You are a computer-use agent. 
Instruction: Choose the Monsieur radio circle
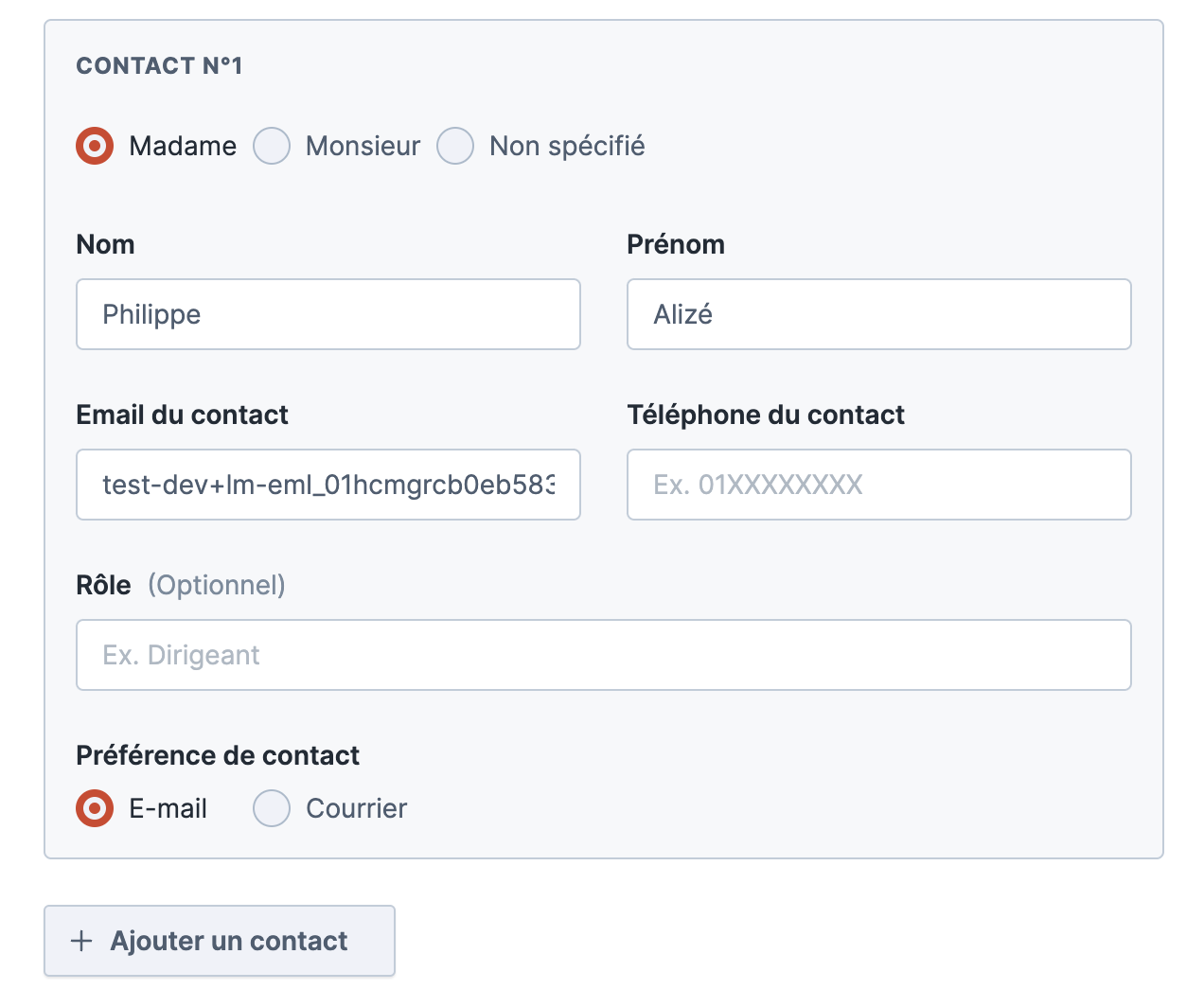click(x=272, y=146)
